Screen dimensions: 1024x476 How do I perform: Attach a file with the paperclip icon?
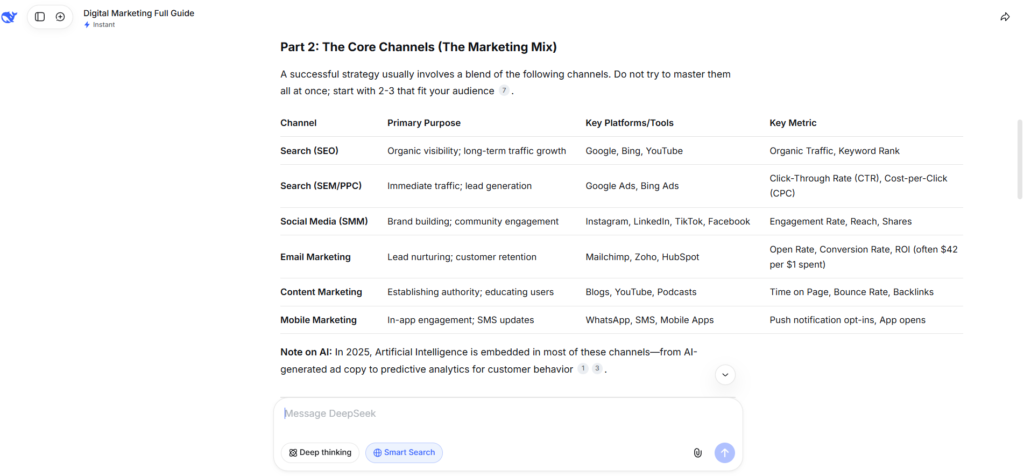coord(697,453)
